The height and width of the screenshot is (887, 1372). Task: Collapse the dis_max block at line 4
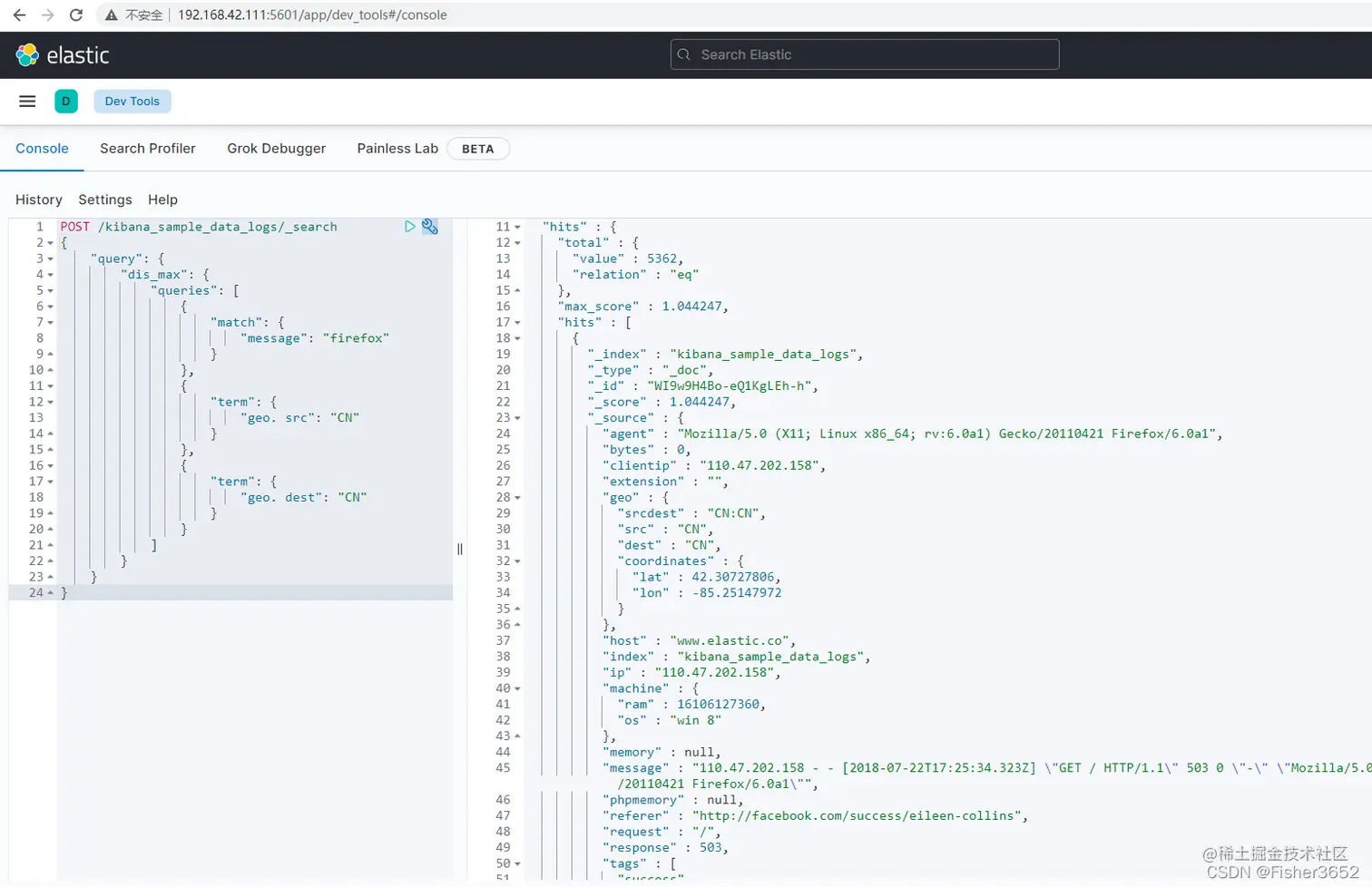pyautogui.click(x=50, y=275)
